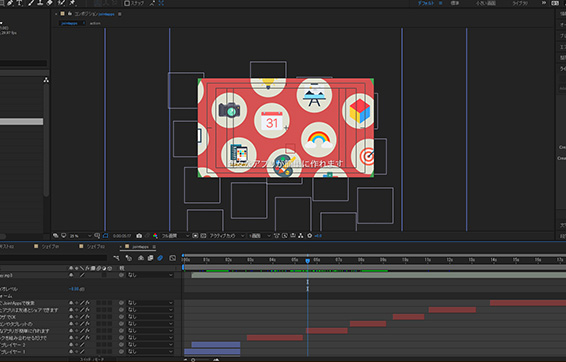The height and width of the screenshot is (362, 566).
Task: Select the アプリが簡単に作れます layer name
Action: tap(25, 331)
